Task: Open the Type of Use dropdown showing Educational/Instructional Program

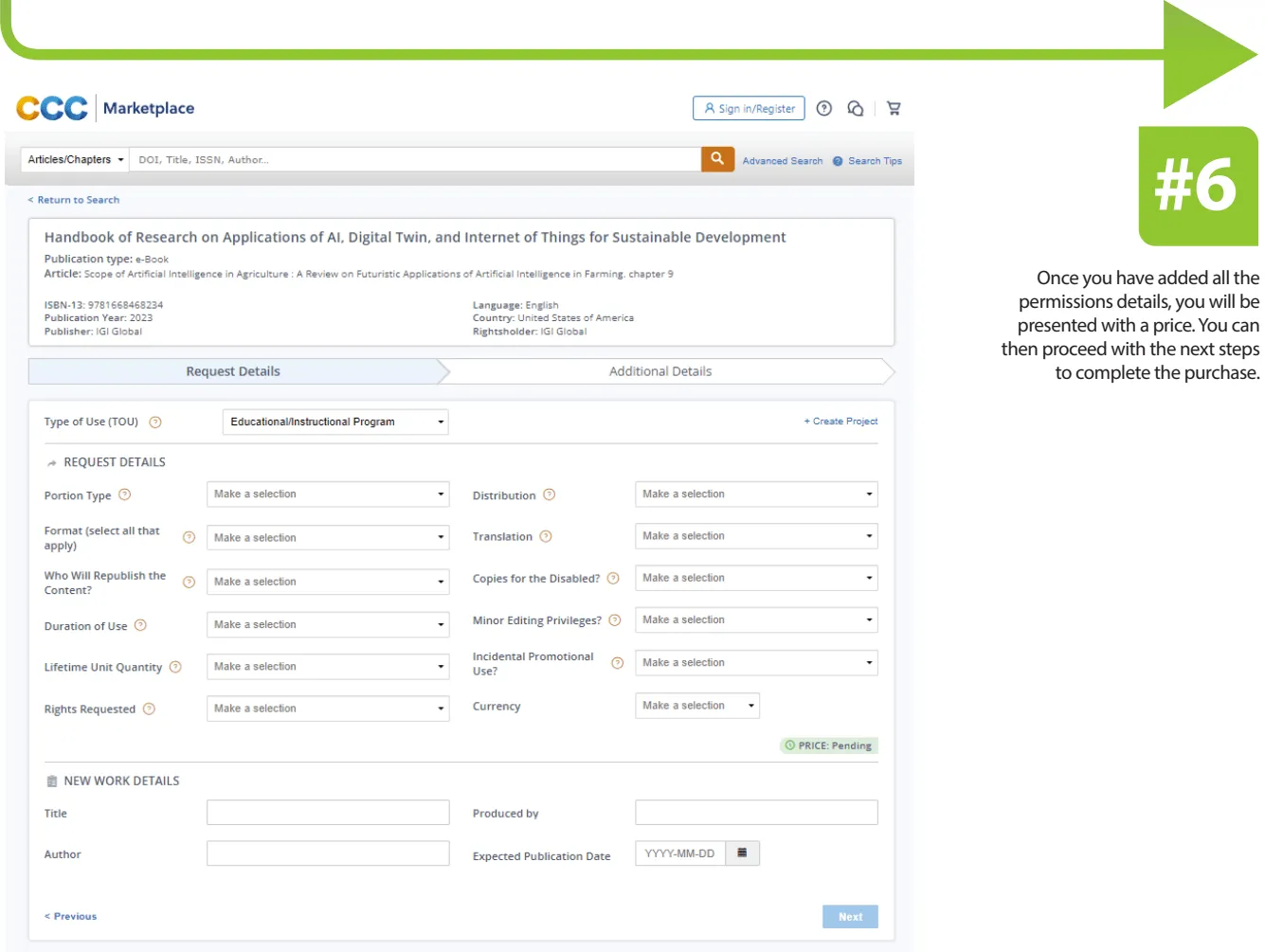Action: click(334, 422)
